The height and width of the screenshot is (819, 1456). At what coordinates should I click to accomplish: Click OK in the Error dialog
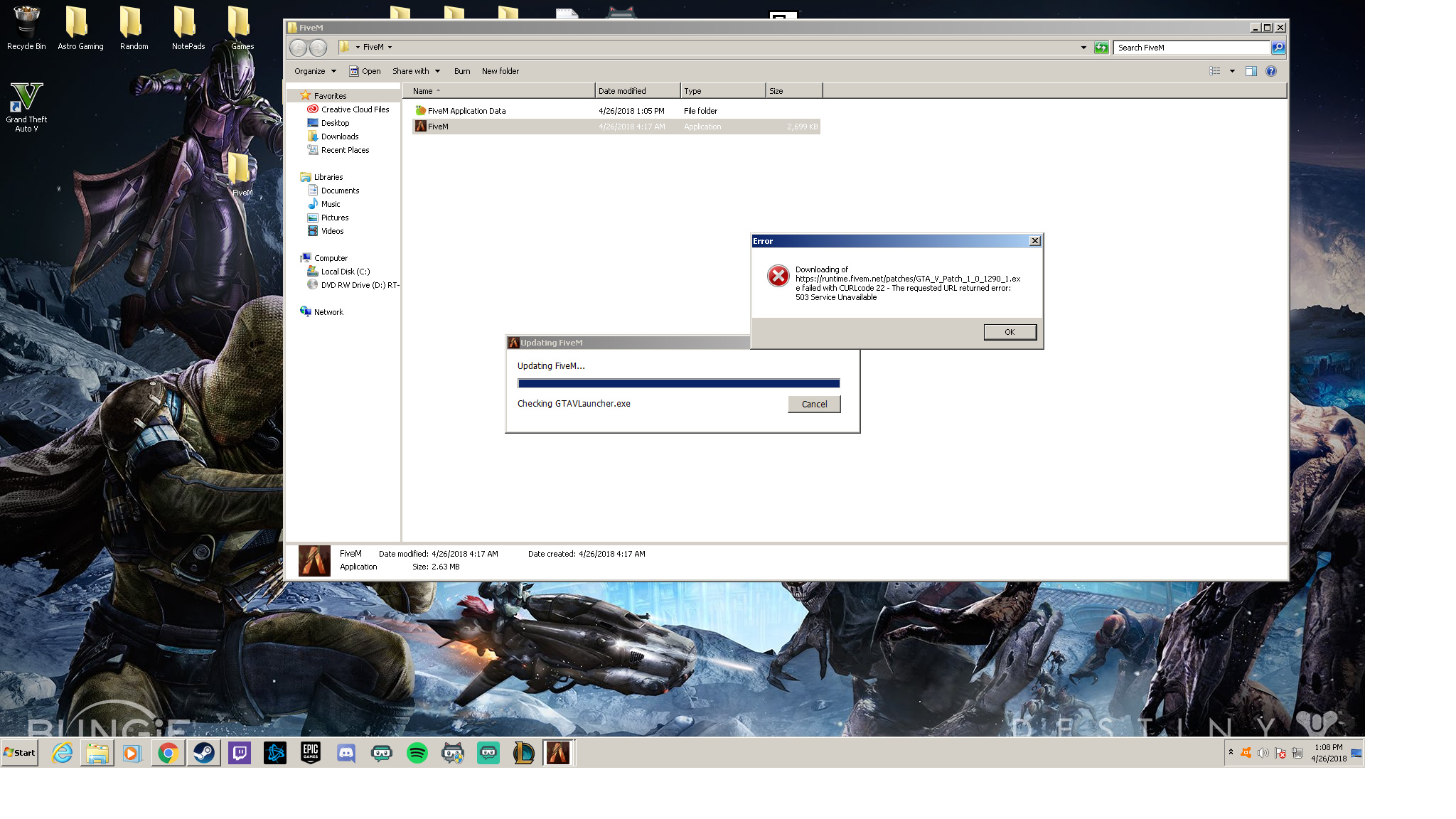pos(1010,332)
